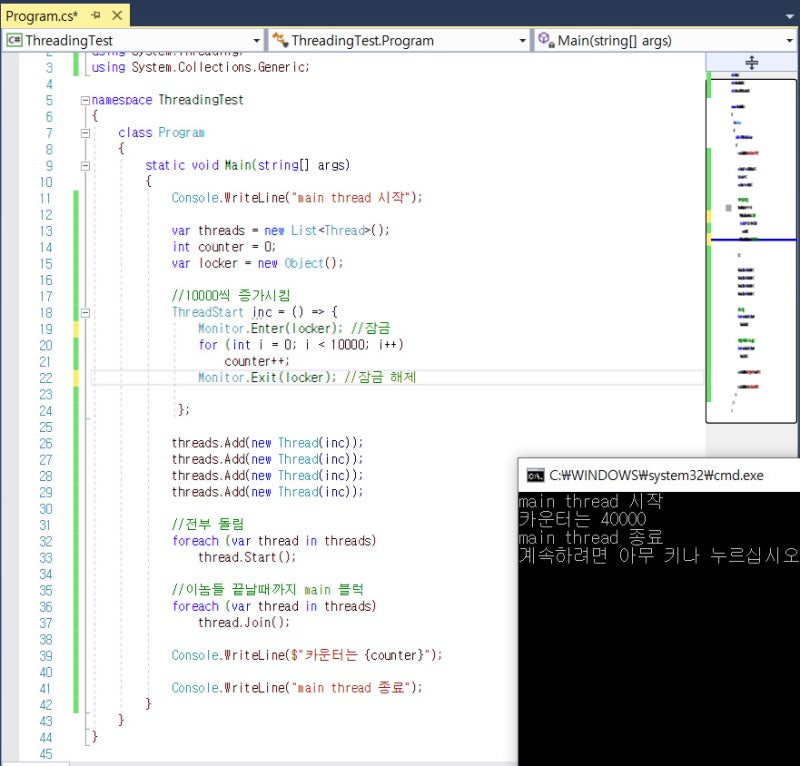Collapse the class Program block
This screenshot has height=766, width=800.
84,133
